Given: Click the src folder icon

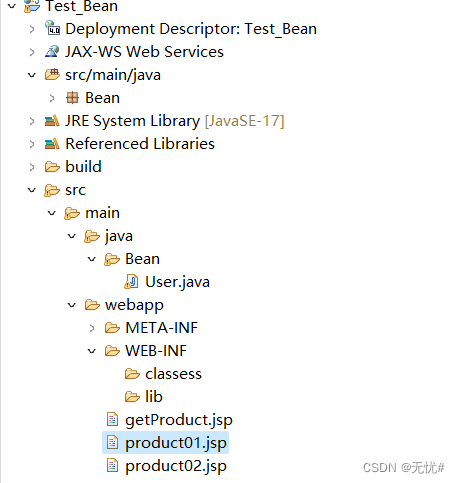Looking at the screenshot, I should [x=52, y=190].
